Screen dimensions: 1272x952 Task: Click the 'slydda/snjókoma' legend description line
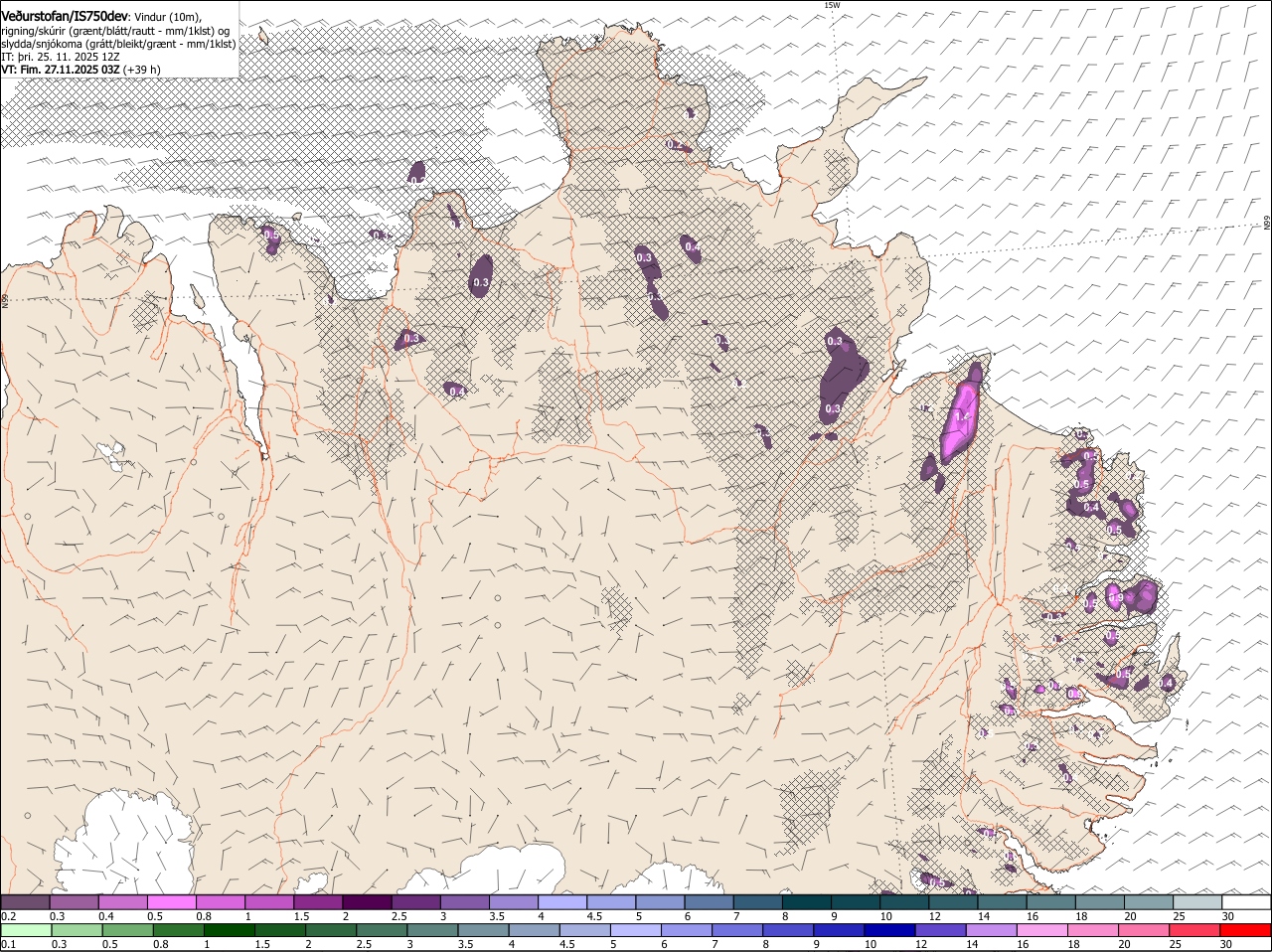coord(118,44)
